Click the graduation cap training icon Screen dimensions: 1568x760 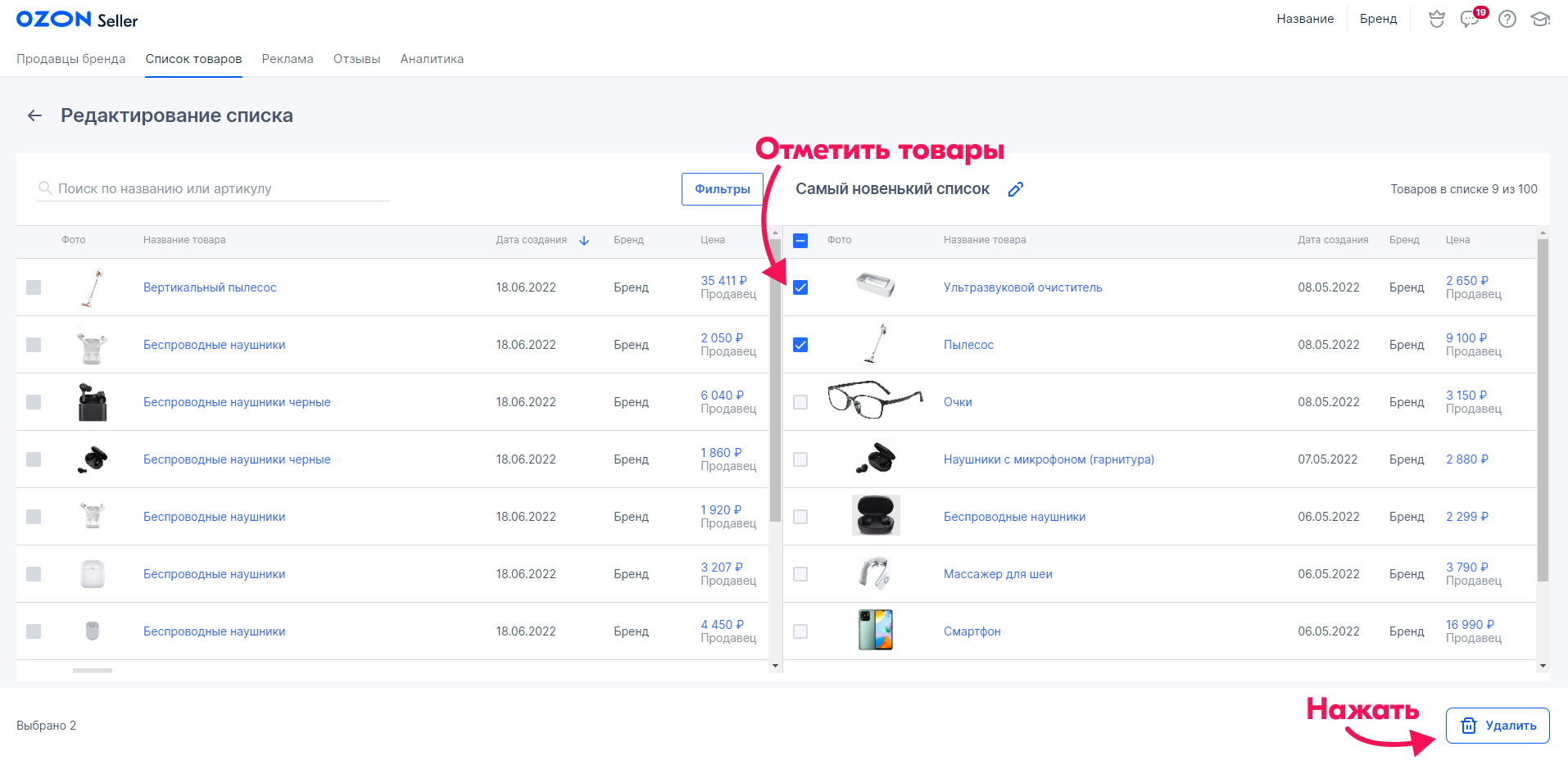tap(1541, 19)
